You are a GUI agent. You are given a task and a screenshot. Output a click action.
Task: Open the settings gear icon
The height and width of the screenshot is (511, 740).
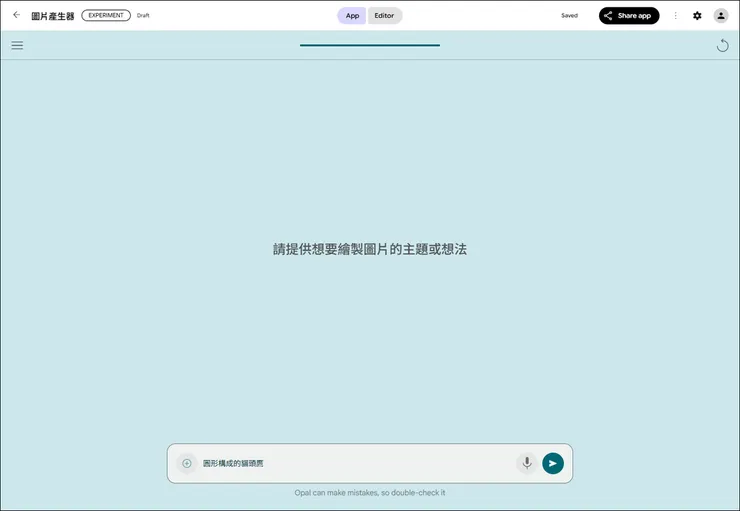697,16
